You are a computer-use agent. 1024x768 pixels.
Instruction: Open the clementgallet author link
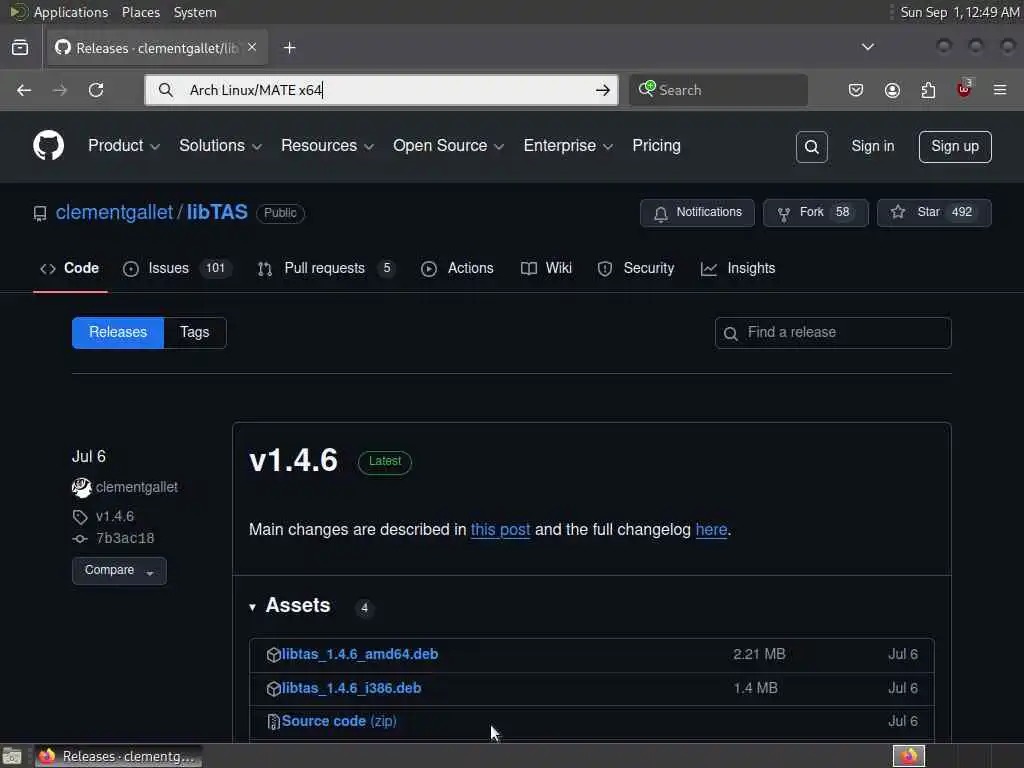(x=136, y=488)
